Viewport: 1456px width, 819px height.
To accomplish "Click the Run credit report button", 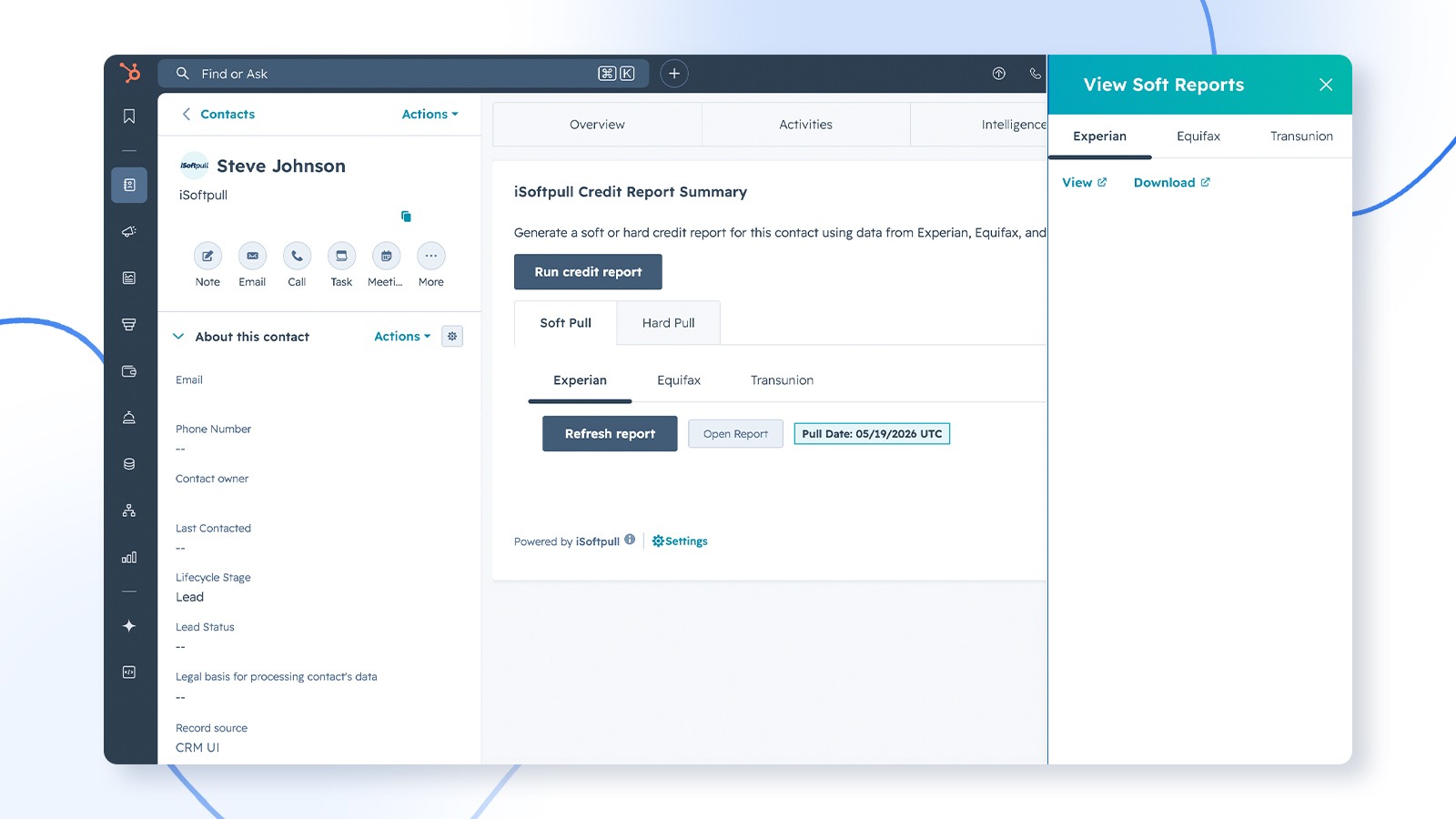I will tap(588, 272).
